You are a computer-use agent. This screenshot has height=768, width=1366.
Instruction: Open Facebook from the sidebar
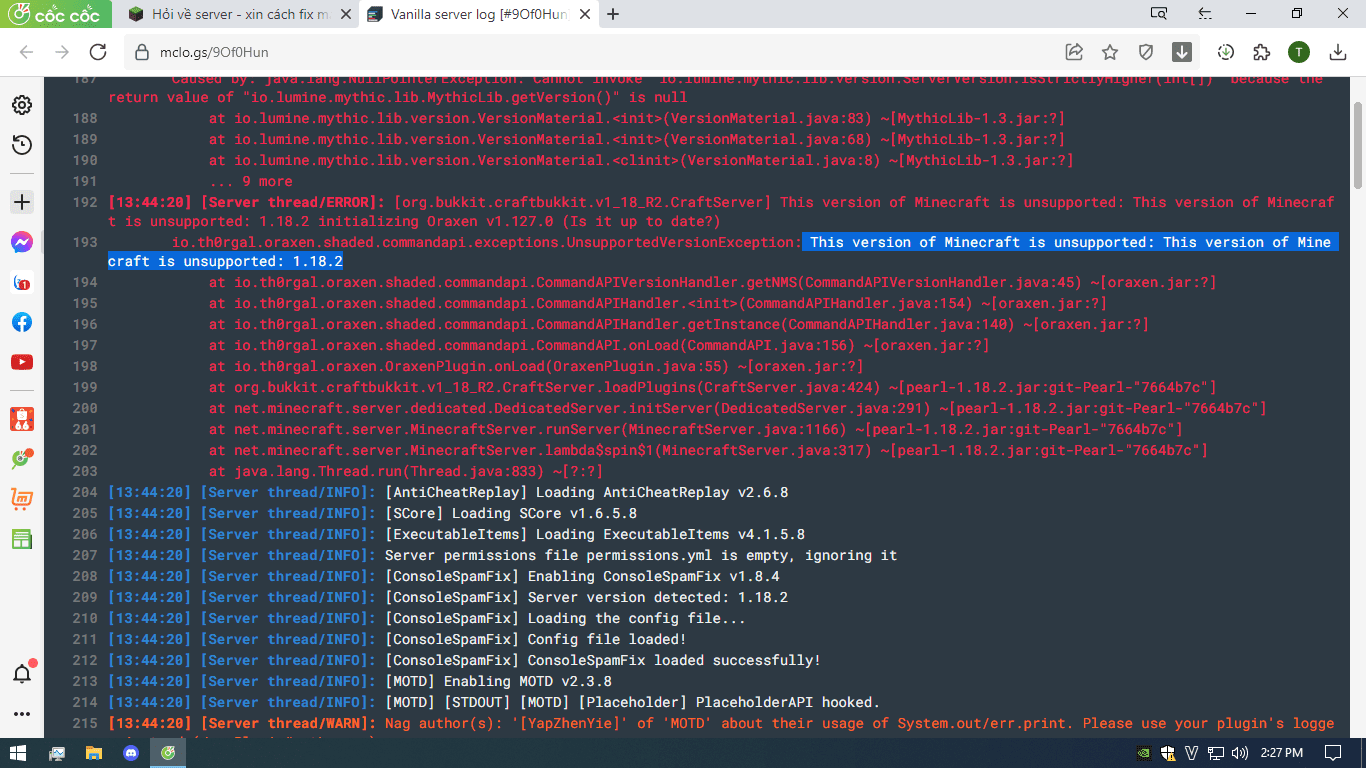click(x=21, y=322)
